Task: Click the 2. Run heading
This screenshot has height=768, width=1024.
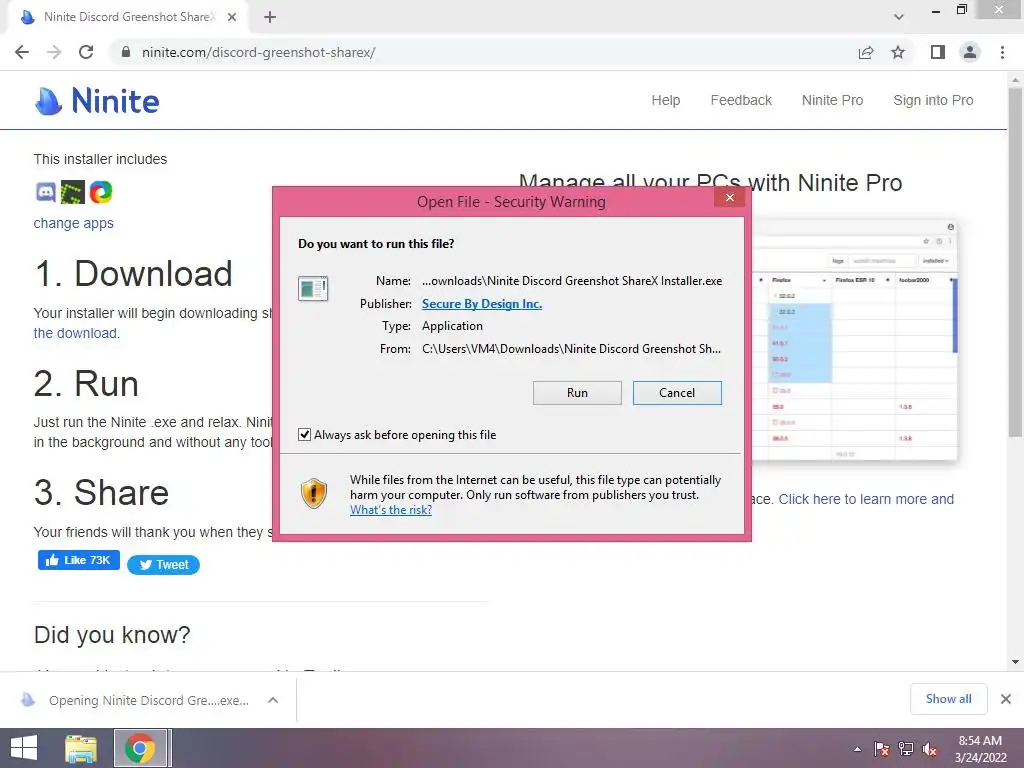Action: (86, 383)
